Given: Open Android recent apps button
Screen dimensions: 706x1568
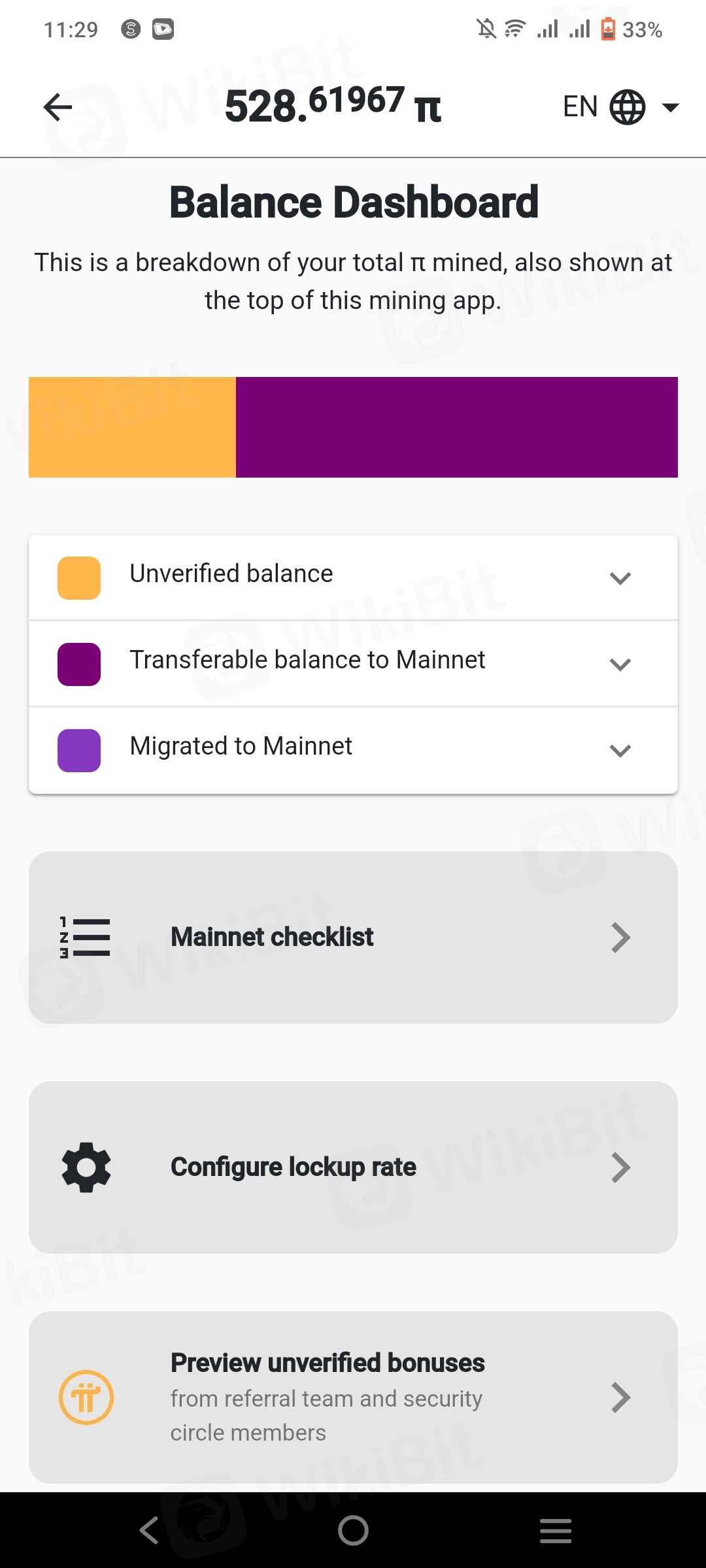Looking at the screenshot, I should tap(556, 1530).
